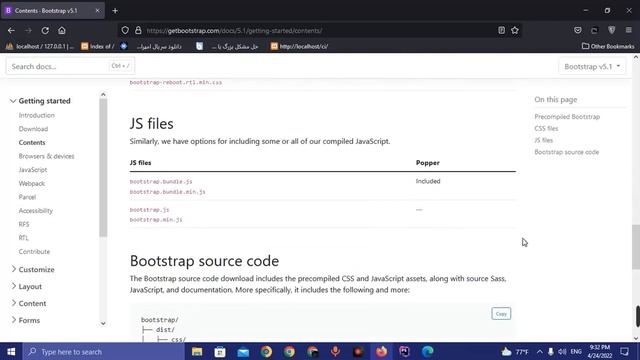Click the Type here to search box
Image resolution: width=640 pixels, height=360 pixels.
pos(104,351)
